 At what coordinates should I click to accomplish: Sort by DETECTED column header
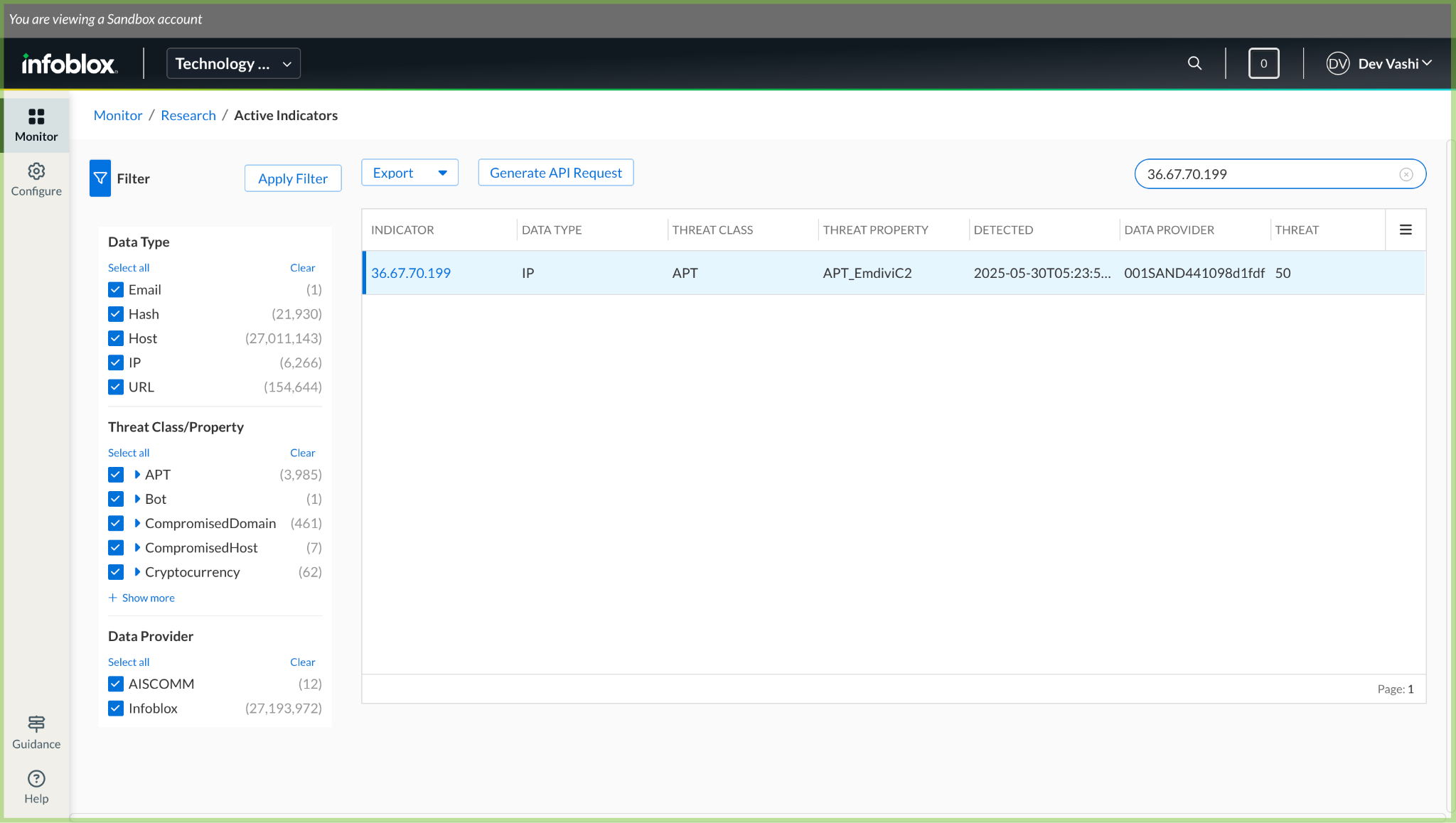(x=1003, y=230)
